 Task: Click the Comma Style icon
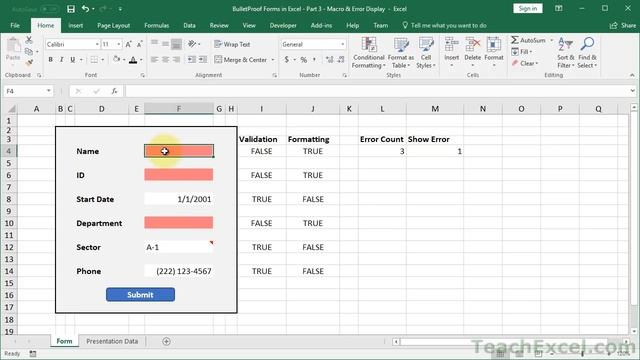coord(315,60)
